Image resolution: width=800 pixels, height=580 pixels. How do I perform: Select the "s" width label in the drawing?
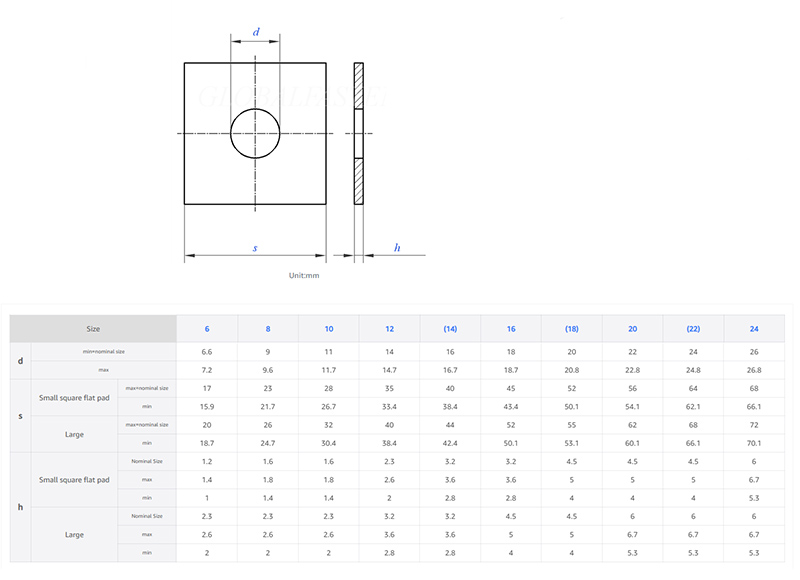255,247
